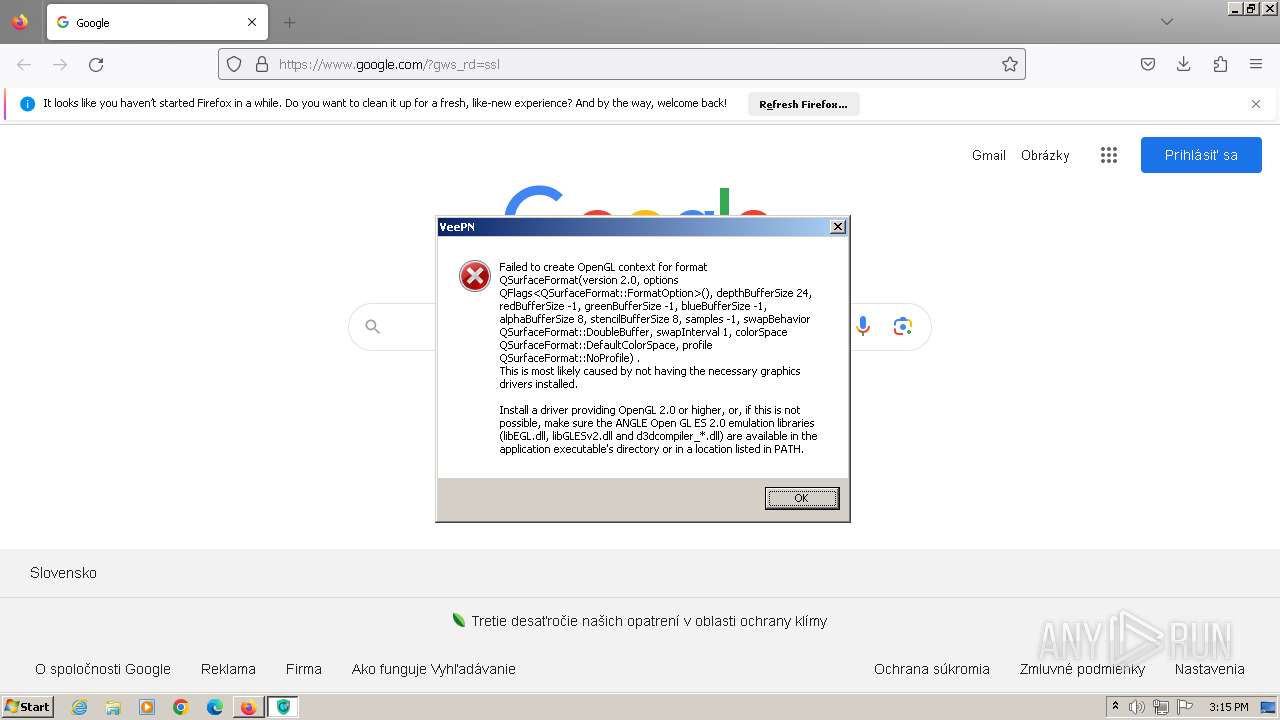Open O spoločnosti Google link
The height and width of the screenshot is (720, 1280).
(103, 669)
